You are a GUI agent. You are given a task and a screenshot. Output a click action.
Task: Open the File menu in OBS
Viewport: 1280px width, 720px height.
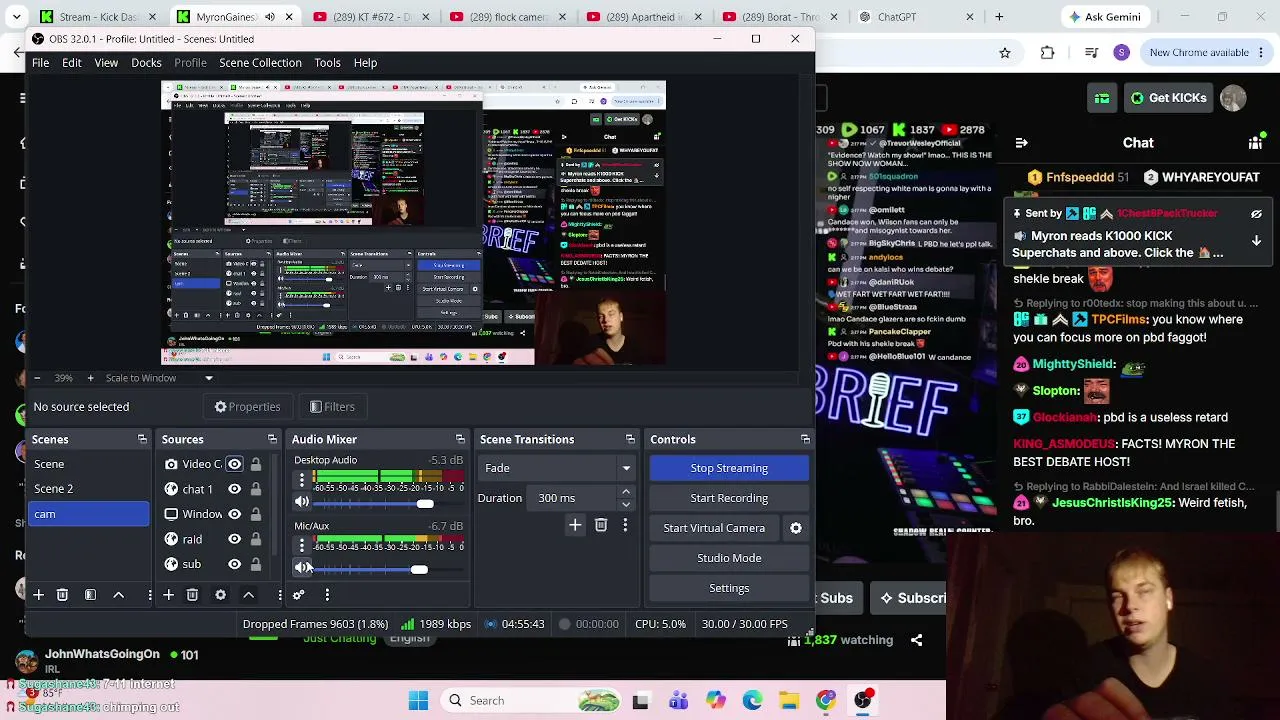pyautogui.click(x=40, y=63)
